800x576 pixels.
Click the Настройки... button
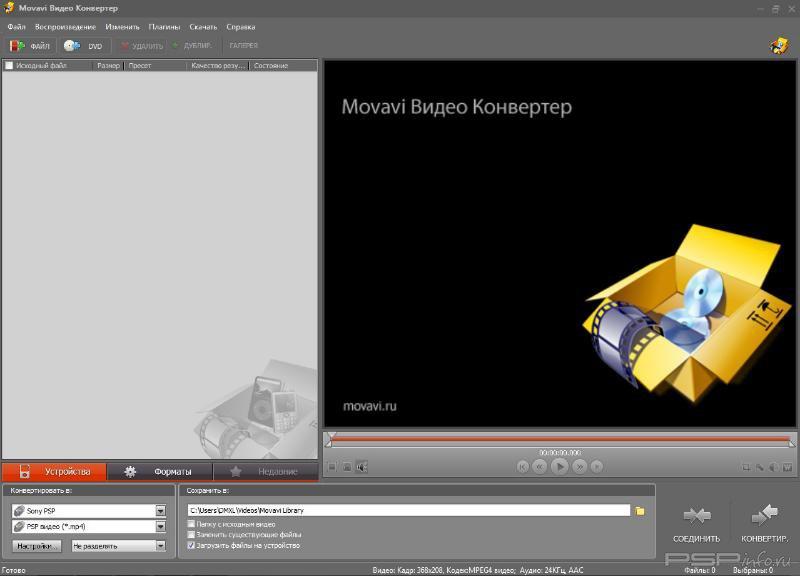[38, 546]
